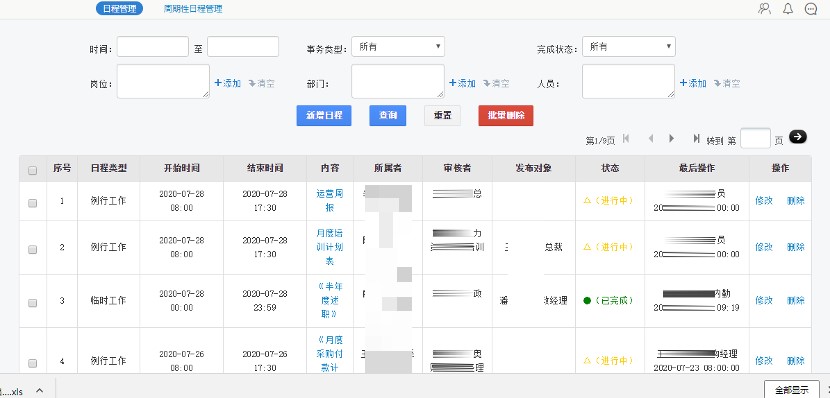
Task: Open the chat message bubble icon
Action: click(810, 8)
